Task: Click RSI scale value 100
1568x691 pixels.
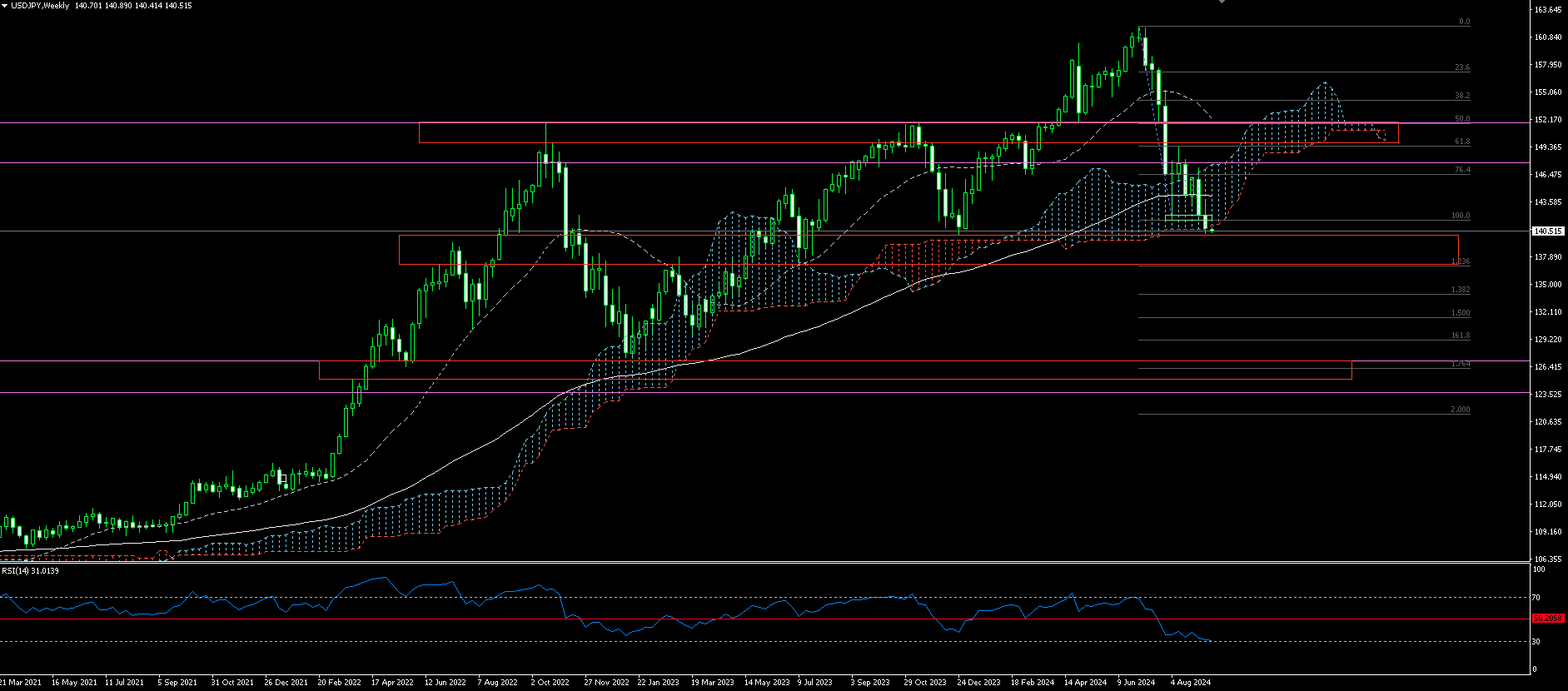Action: [1539, 569]
